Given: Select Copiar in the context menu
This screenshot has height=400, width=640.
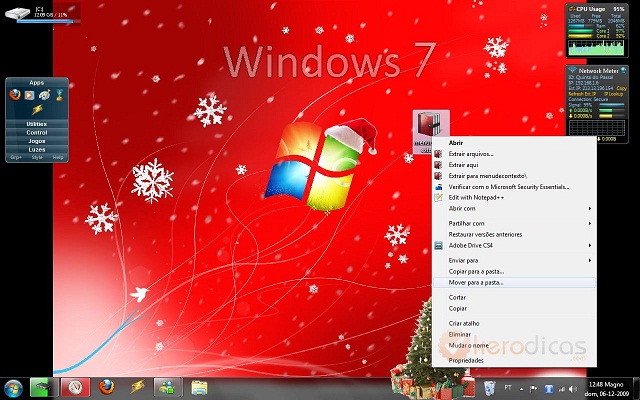Looking at the screenshot, I should click(x=514, y=309).
